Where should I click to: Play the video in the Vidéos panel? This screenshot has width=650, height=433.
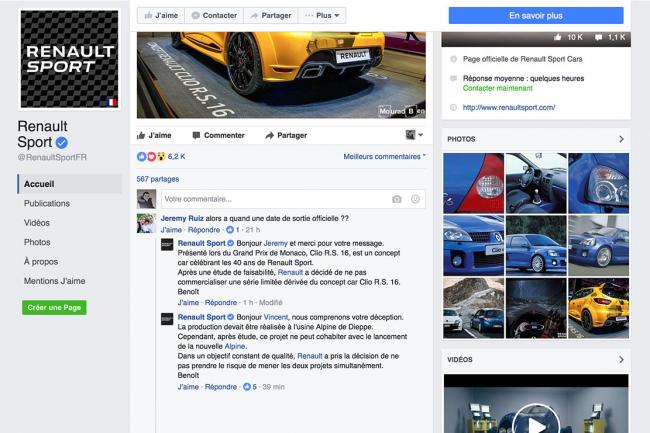click(x=536, y=424)
